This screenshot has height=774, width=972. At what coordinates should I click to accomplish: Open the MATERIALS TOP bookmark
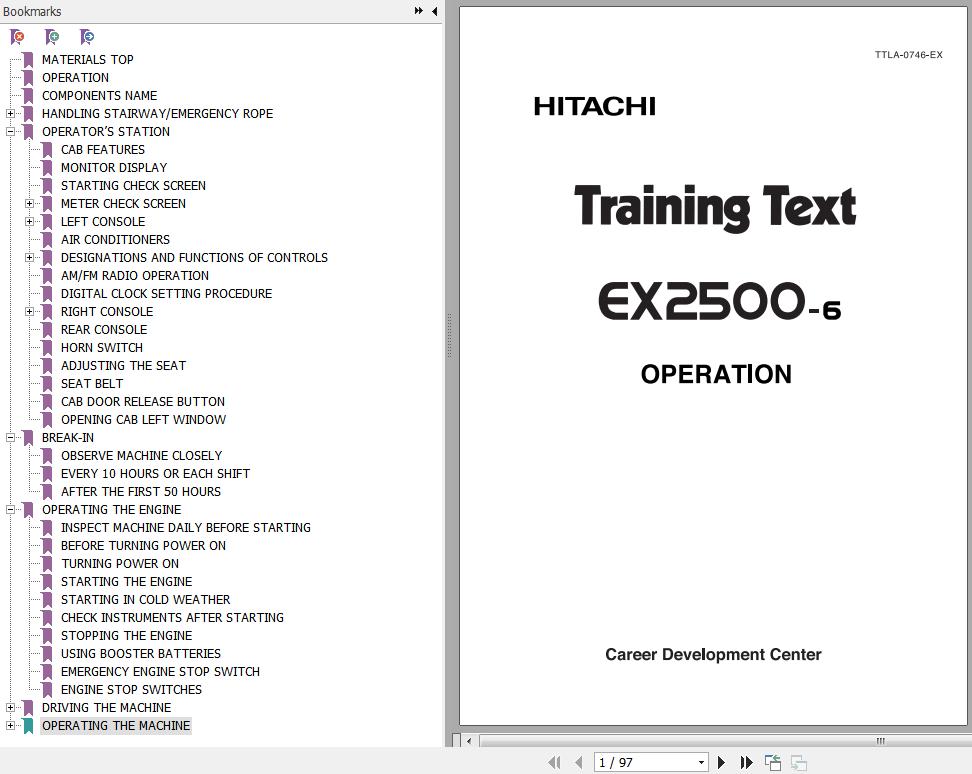(x=87, y=59)
